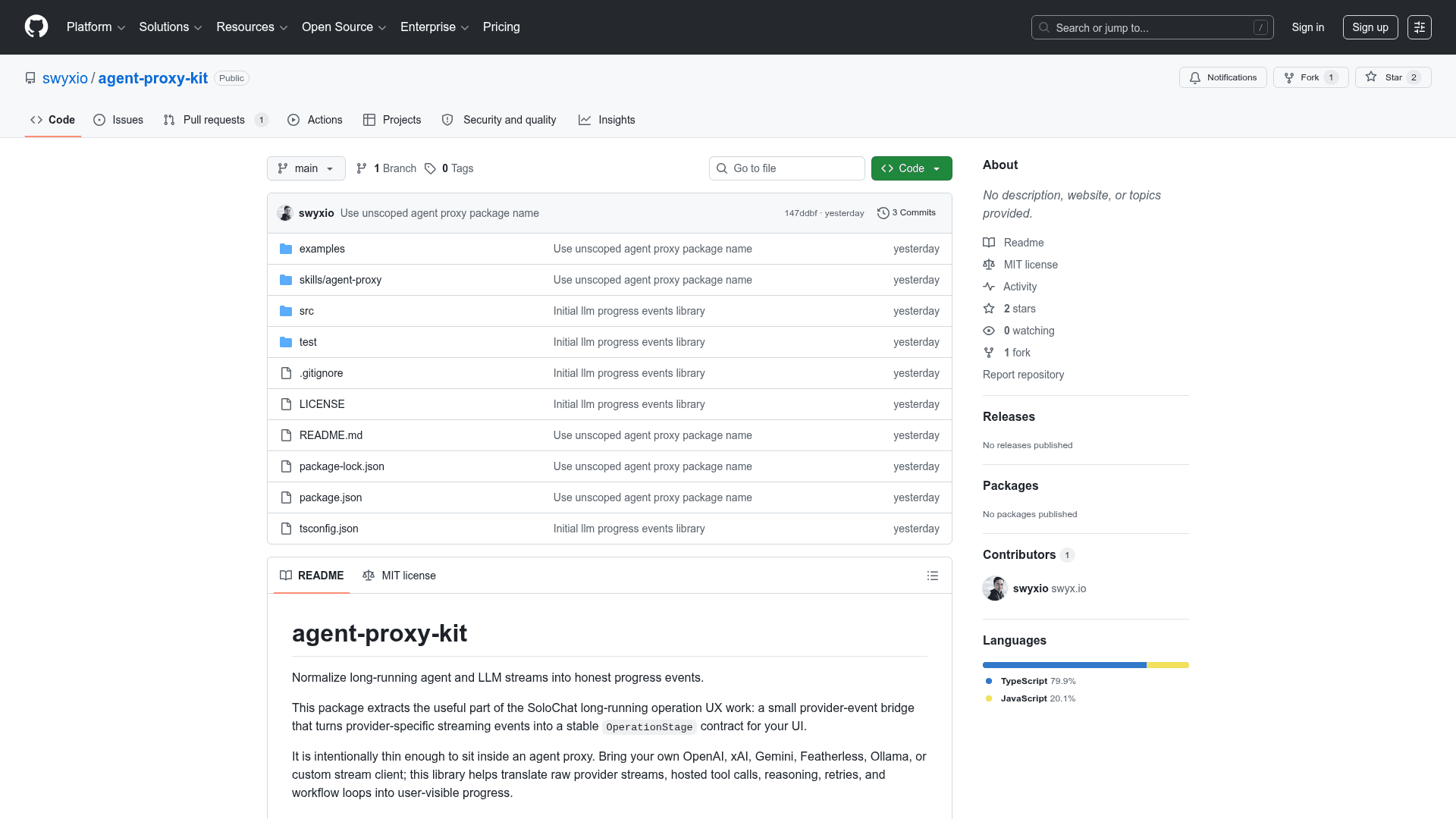Image resolution: width=1456 pixels, height=819 pixels.
Task: Star the repository with the star icon
Action: 1371,77
